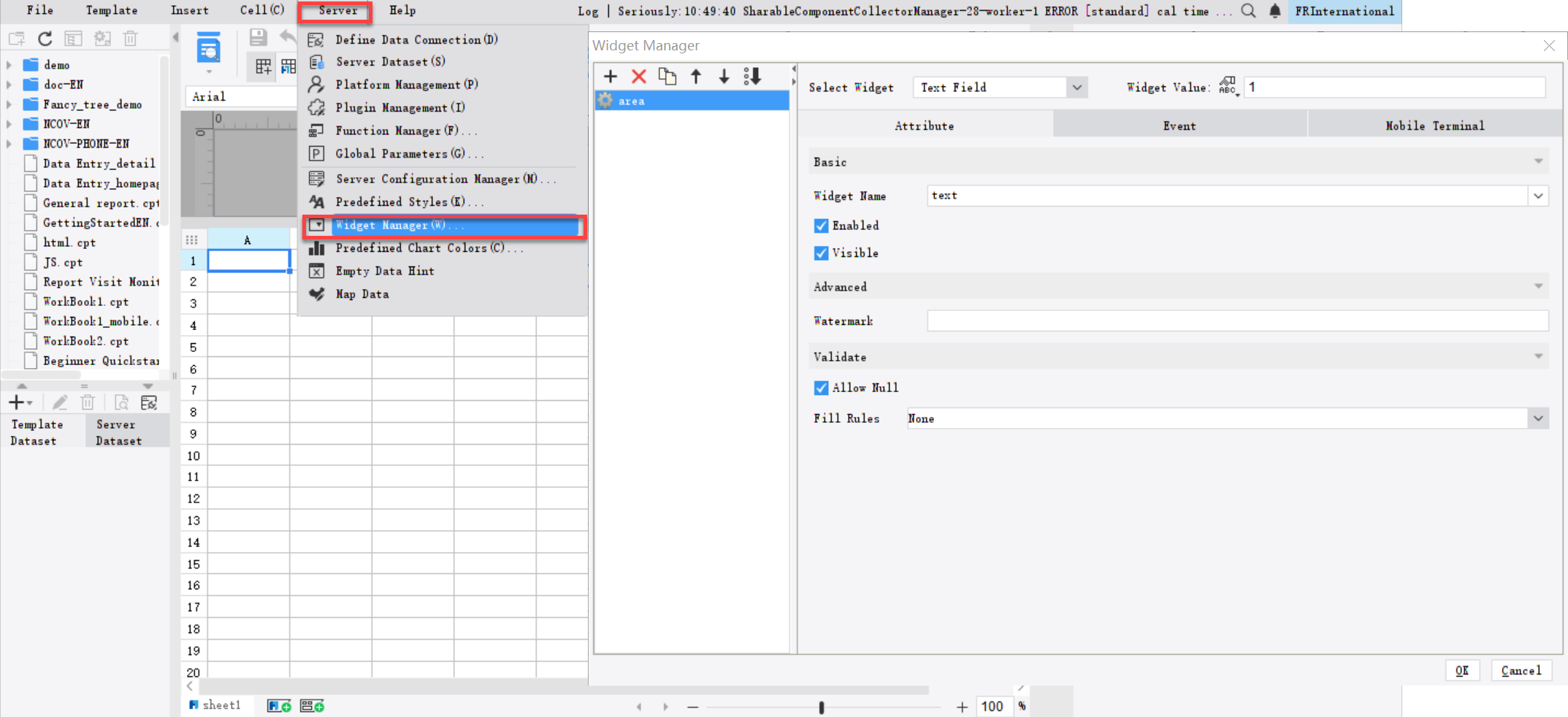Click the zoom slider handle
Screen dimensions: 1568x717
(x=822, y=707)
